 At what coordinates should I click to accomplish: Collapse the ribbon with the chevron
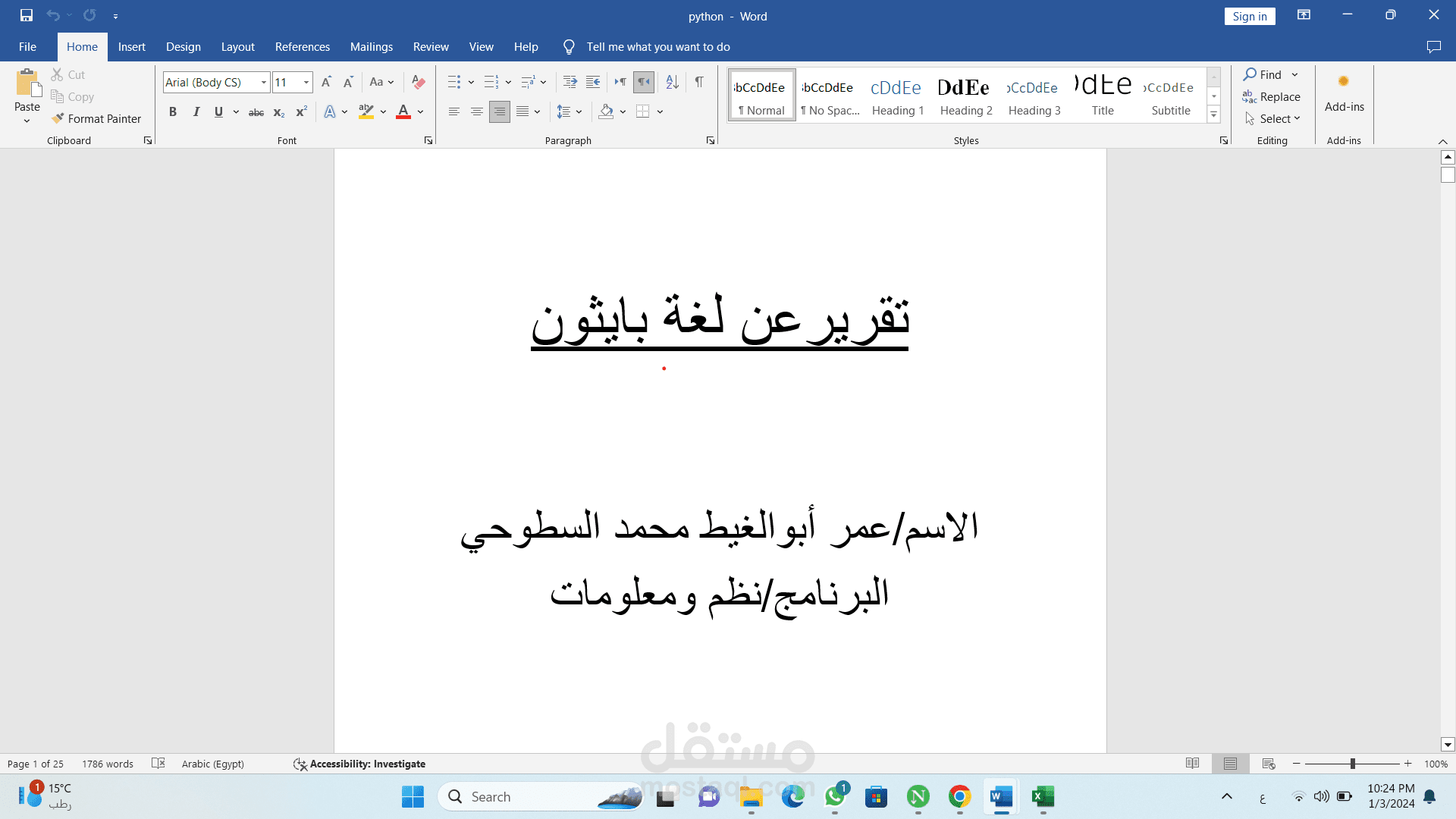1442,141
